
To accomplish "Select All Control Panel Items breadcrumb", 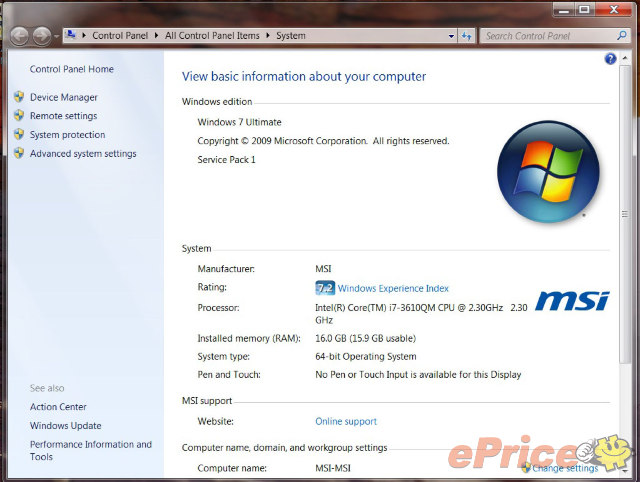I will [212, 36].
